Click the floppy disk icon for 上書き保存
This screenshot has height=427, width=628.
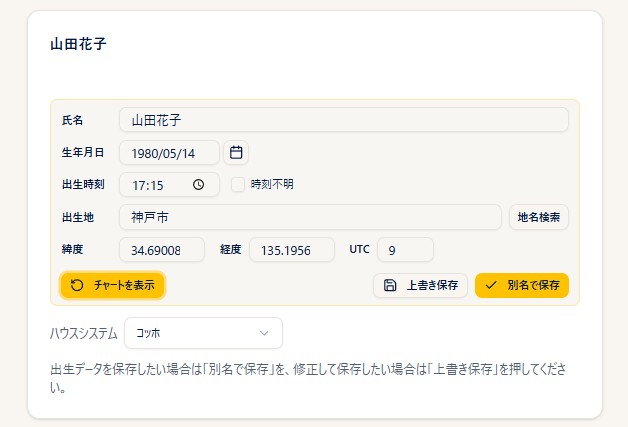390,285
